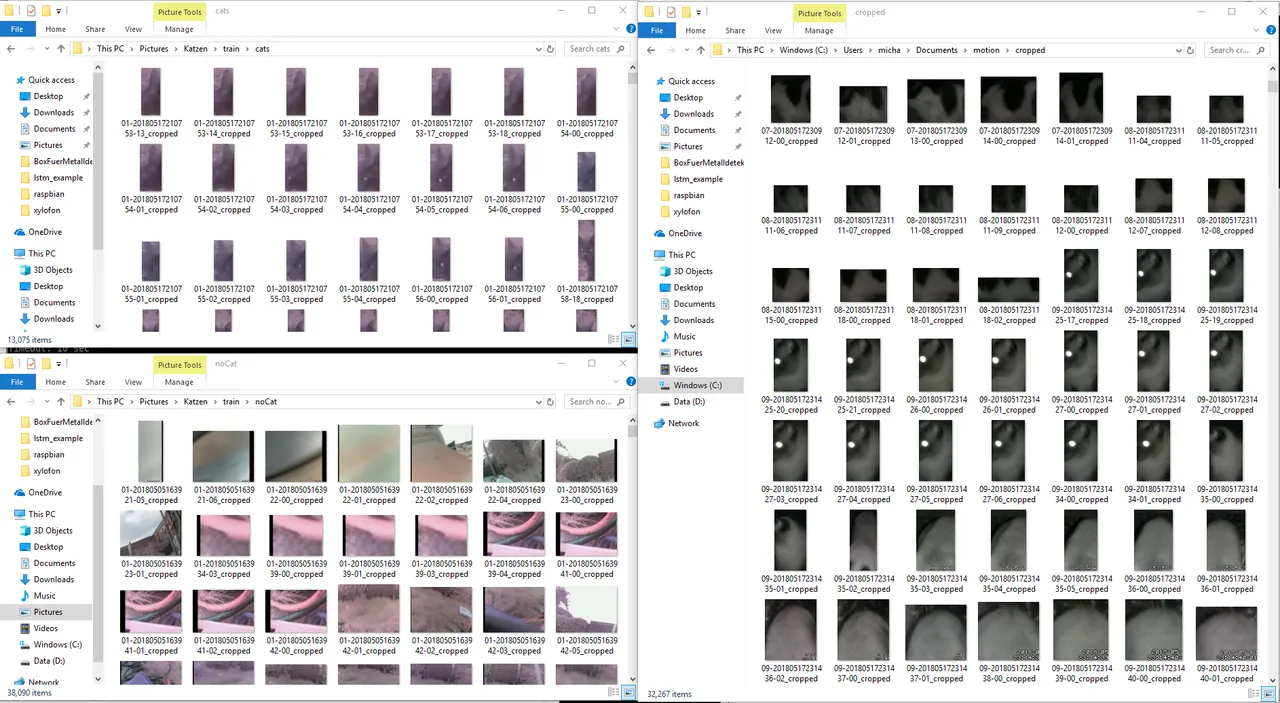Screen dimensions: 1280x703
Task: Click the Back arrow in the cropped window
Action: pyautogui.click(x=651, y=50)
